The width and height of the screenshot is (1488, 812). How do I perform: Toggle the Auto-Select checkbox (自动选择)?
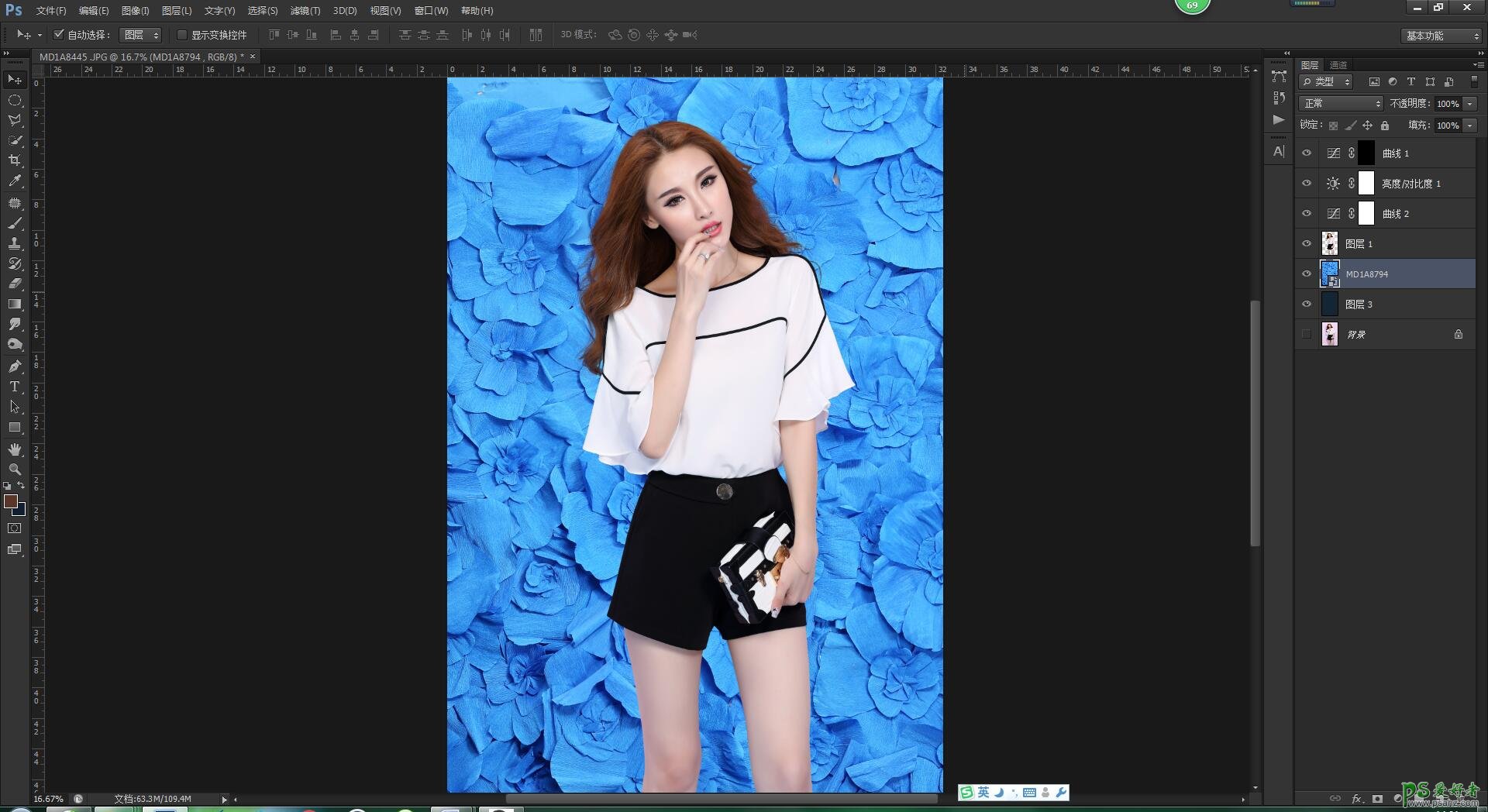[x=58, y=34]
